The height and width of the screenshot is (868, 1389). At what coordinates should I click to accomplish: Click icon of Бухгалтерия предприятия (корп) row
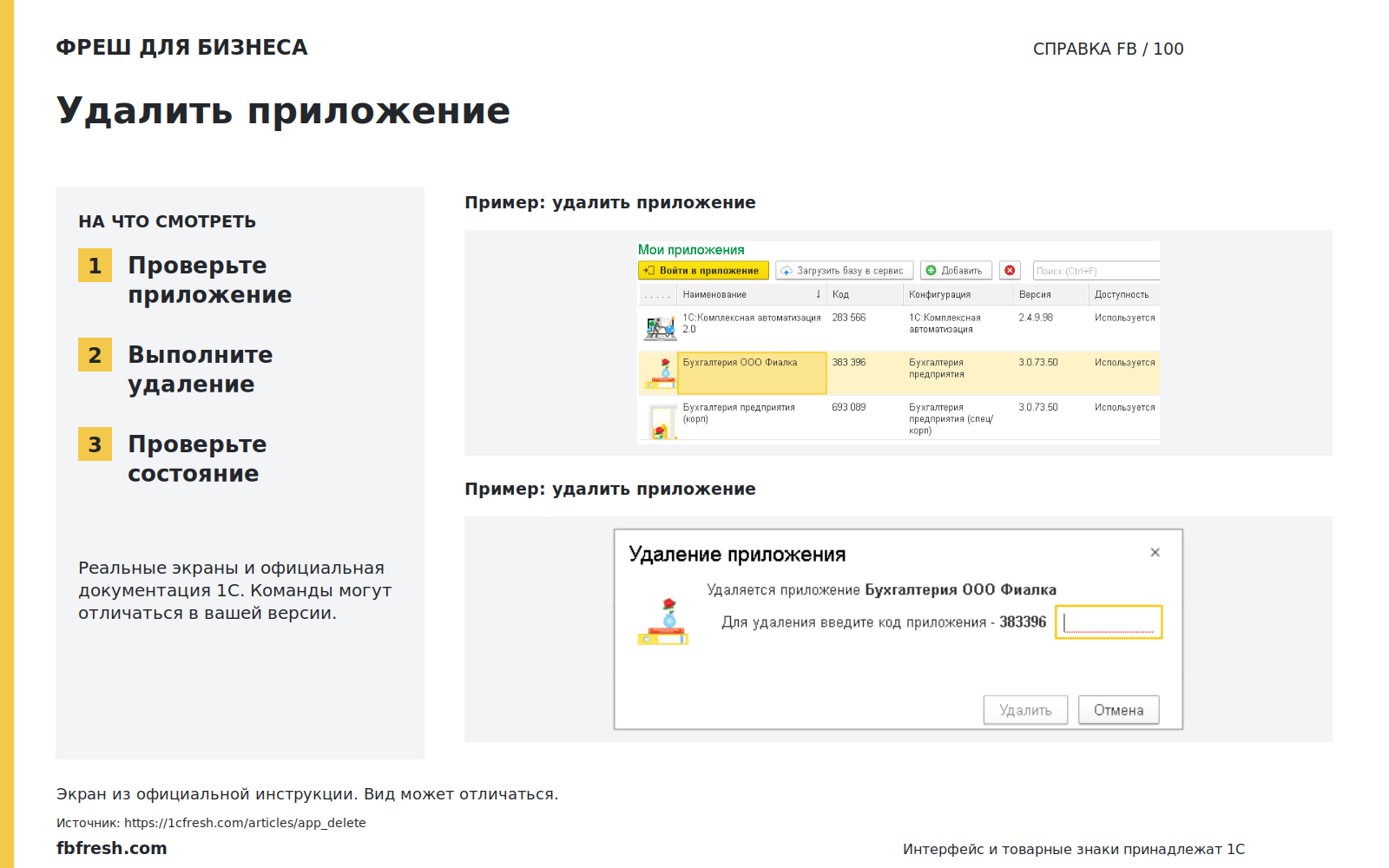662,422
